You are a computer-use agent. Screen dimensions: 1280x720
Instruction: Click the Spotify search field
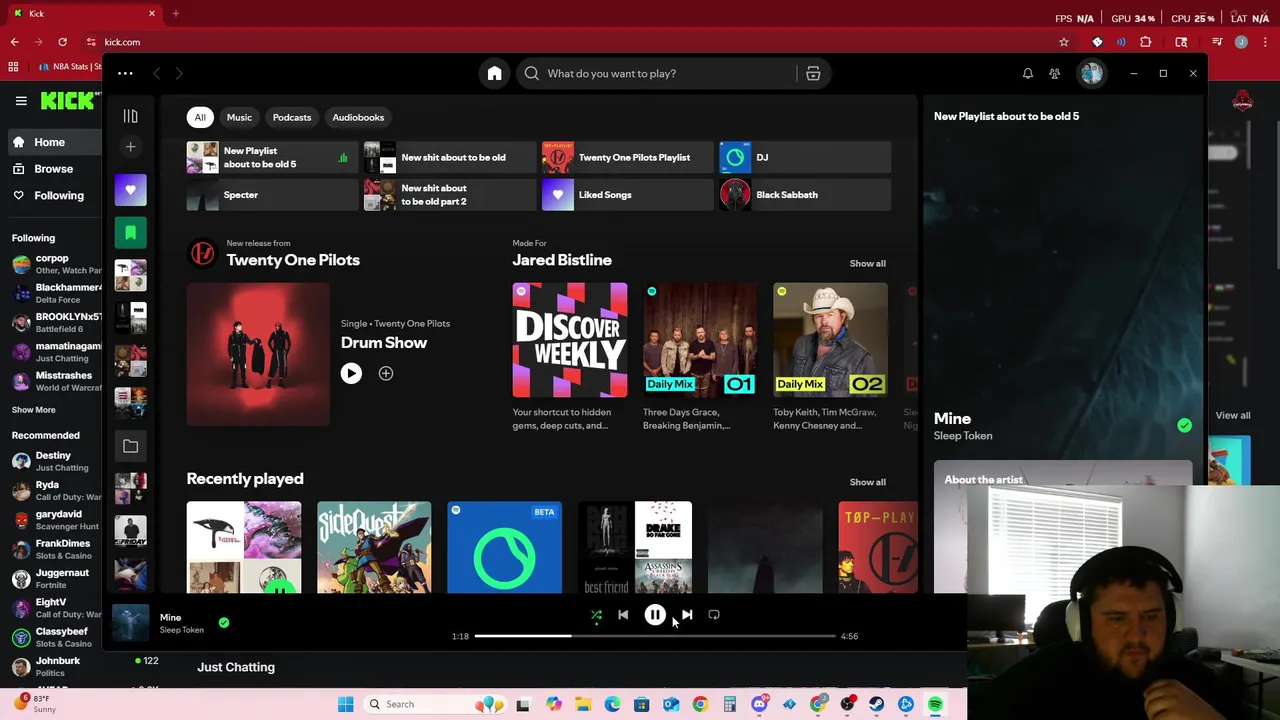point(656,73)
